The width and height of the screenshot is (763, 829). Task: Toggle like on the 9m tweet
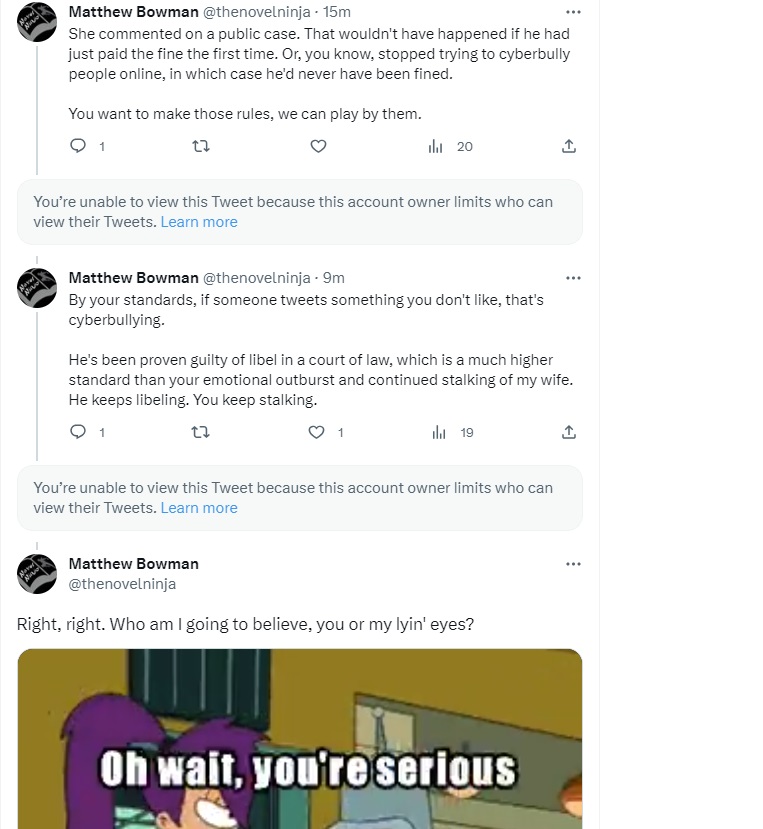(318, 432)
